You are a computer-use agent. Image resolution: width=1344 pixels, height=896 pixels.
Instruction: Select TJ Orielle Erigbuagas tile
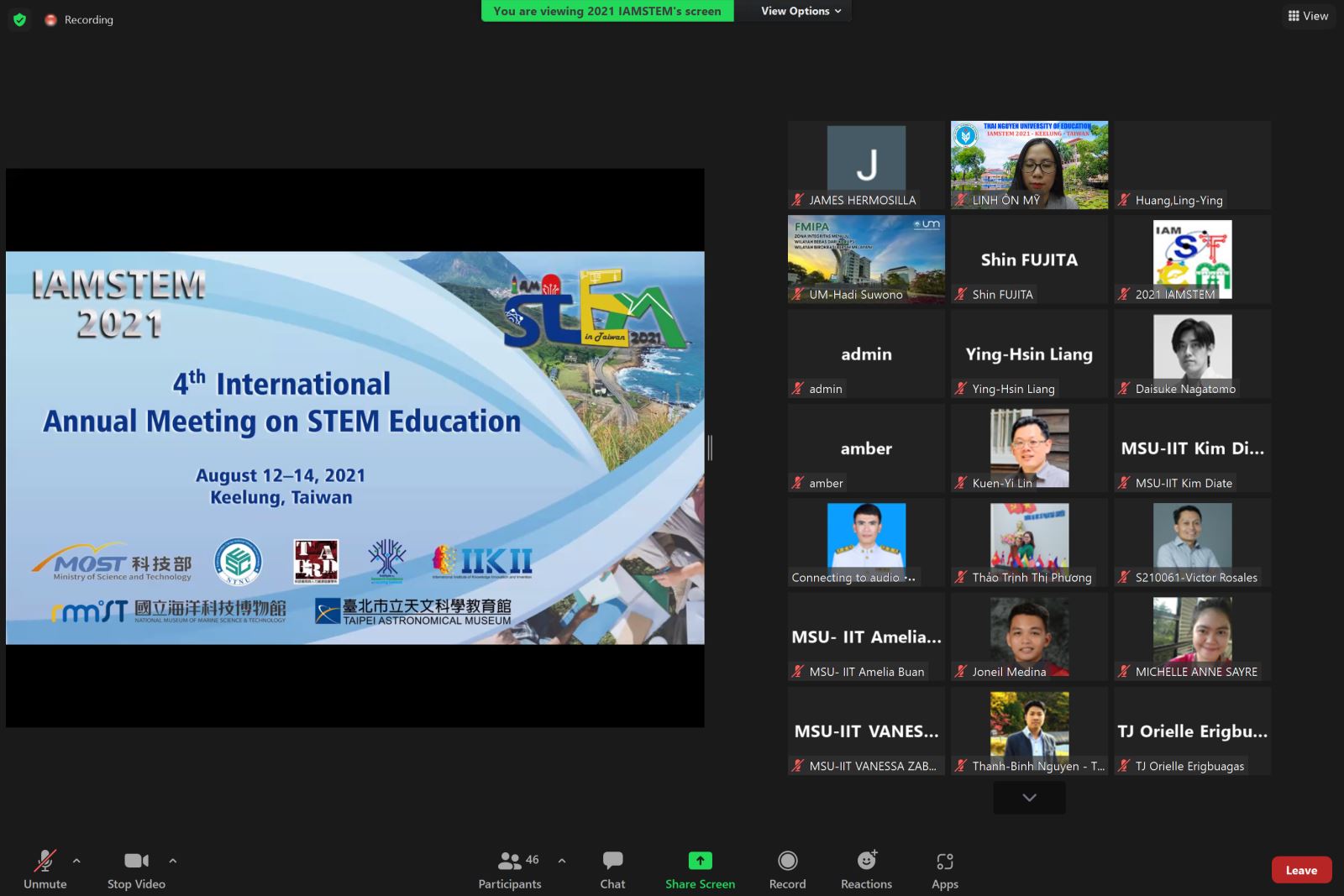click(x=1192, y=731)
